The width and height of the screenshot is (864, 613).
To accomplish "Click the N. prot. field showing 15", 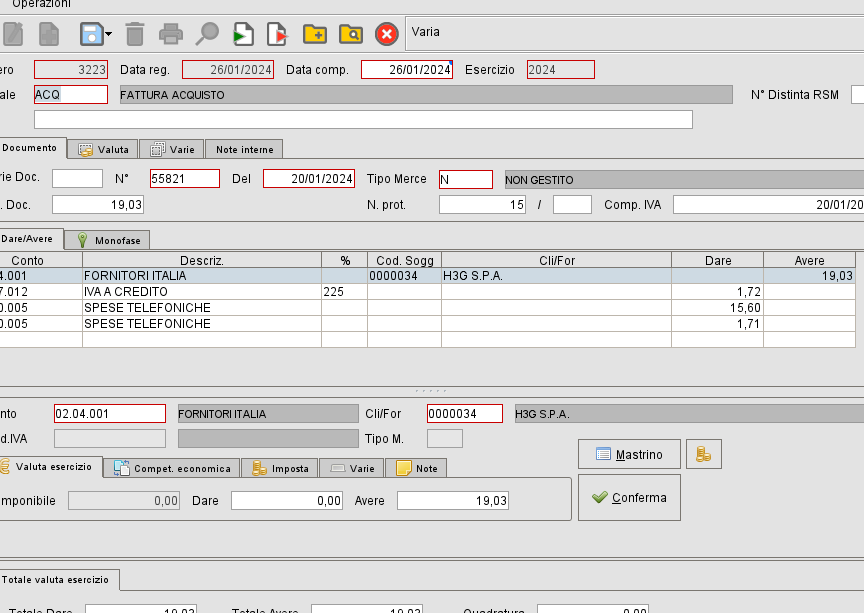I will (x=482, y=205).
